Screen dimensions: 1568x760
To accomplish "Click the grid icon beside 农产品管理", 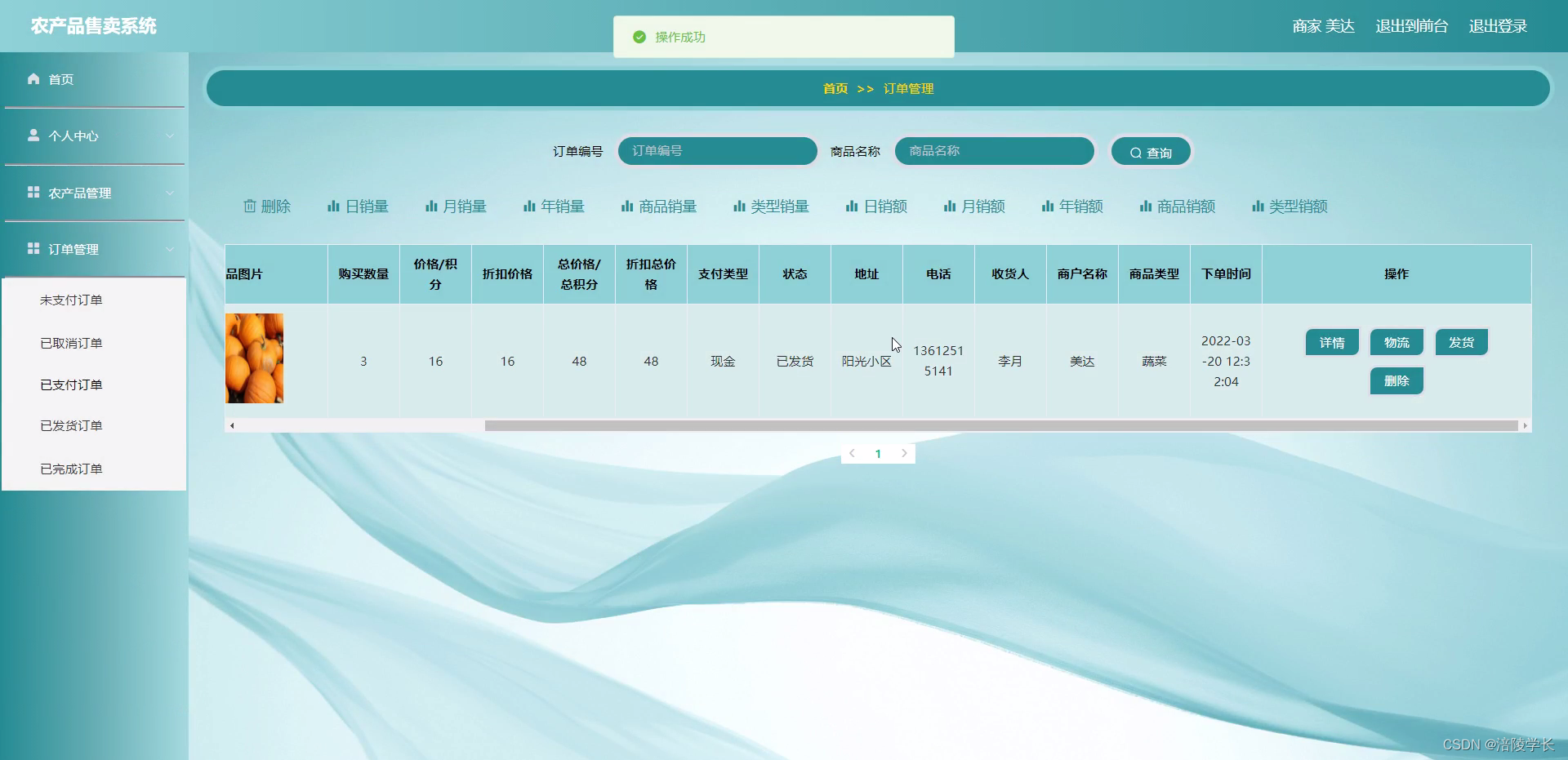I will pos(33,192).
